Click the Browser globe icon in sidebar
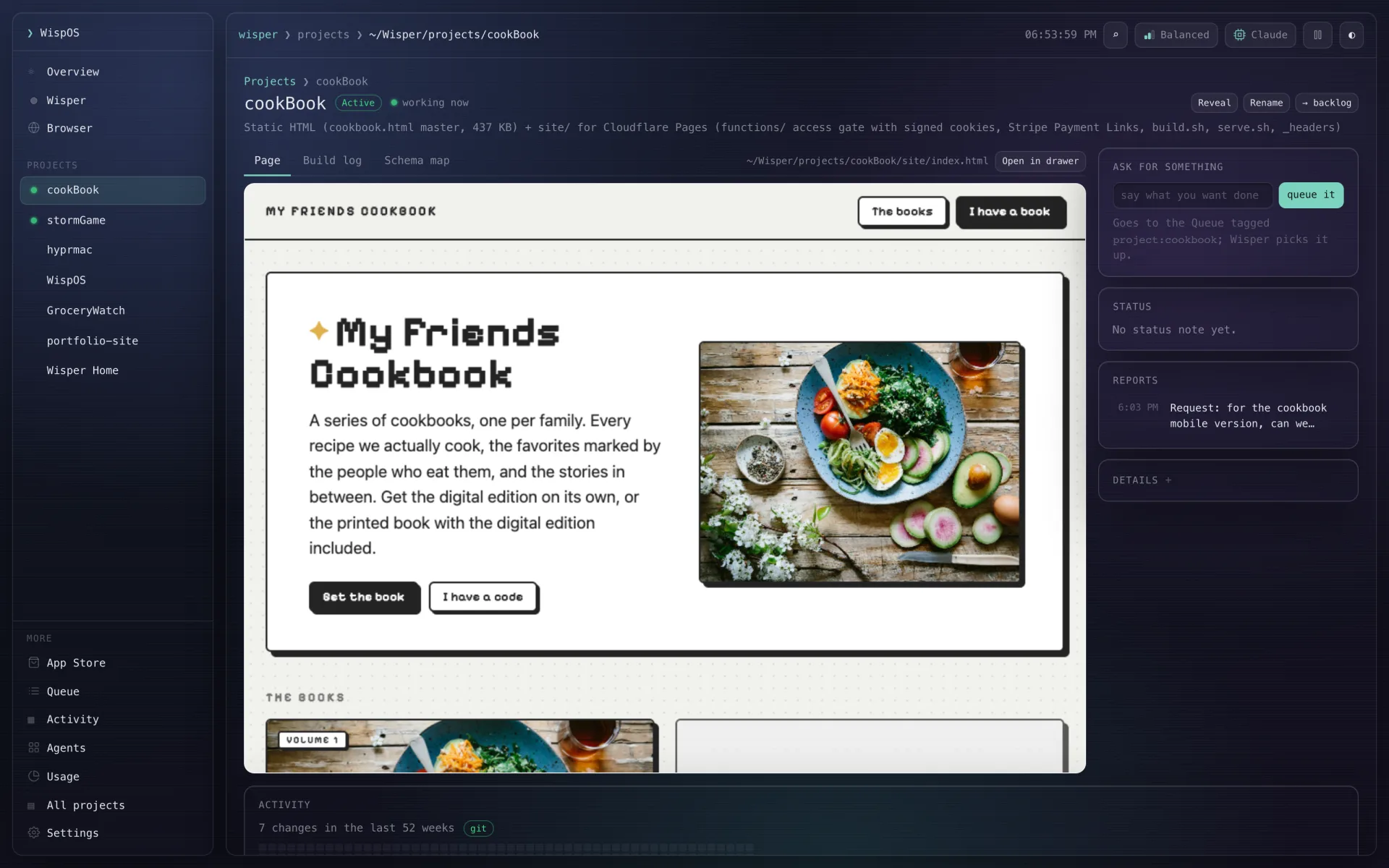The height and width of the screenshot is (868, 1389). 33,128
